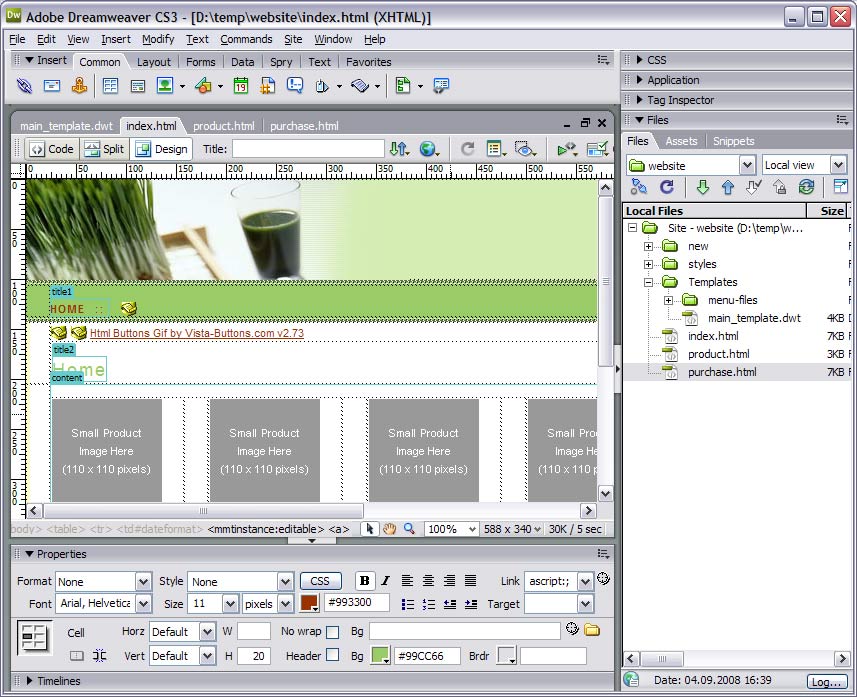Insert a Div Tag icon
The width and height of the screenshot is (857, 697).
click(x=138, y=86)
